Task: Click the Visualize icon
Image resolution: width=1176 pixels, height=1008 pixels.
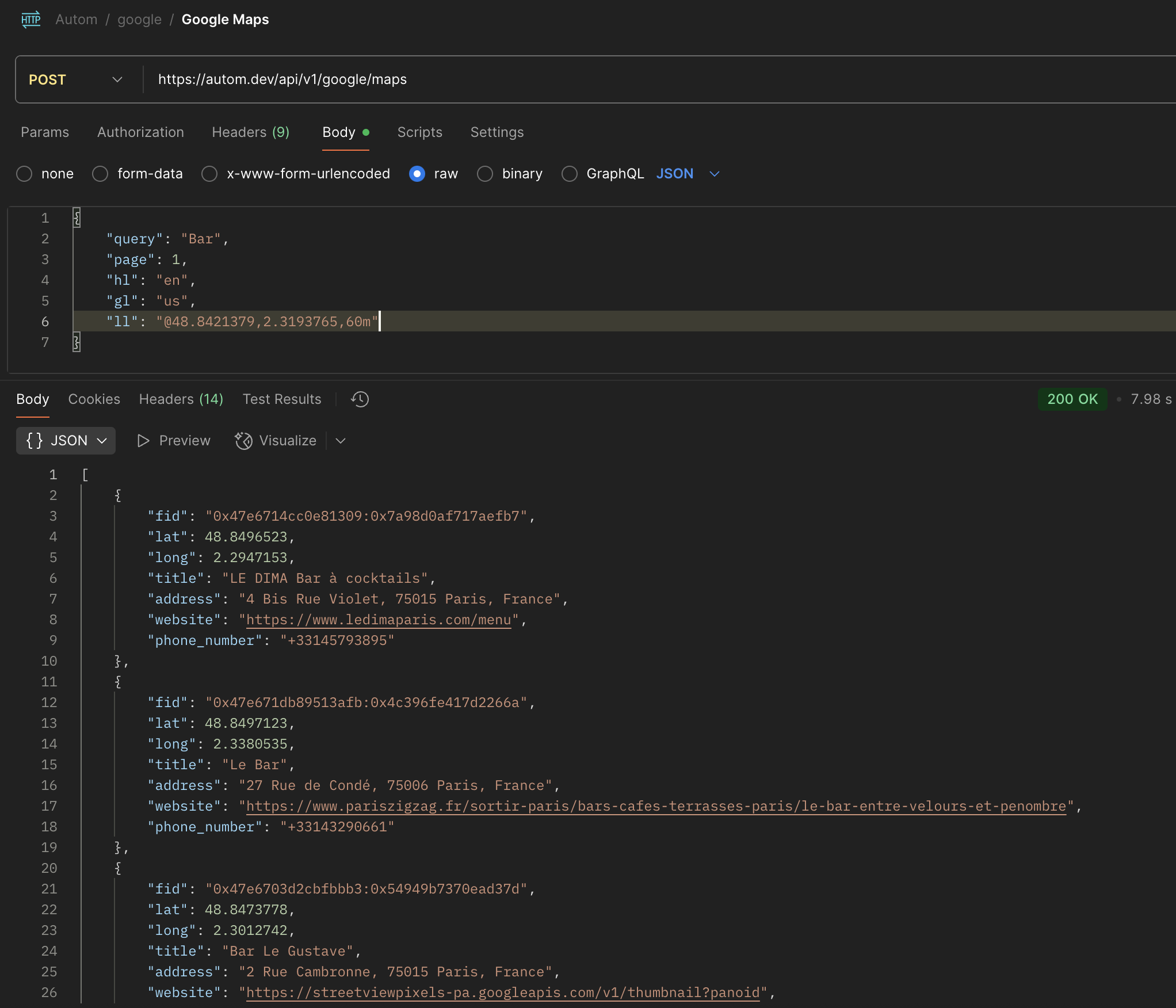Action: coord(243,441)
